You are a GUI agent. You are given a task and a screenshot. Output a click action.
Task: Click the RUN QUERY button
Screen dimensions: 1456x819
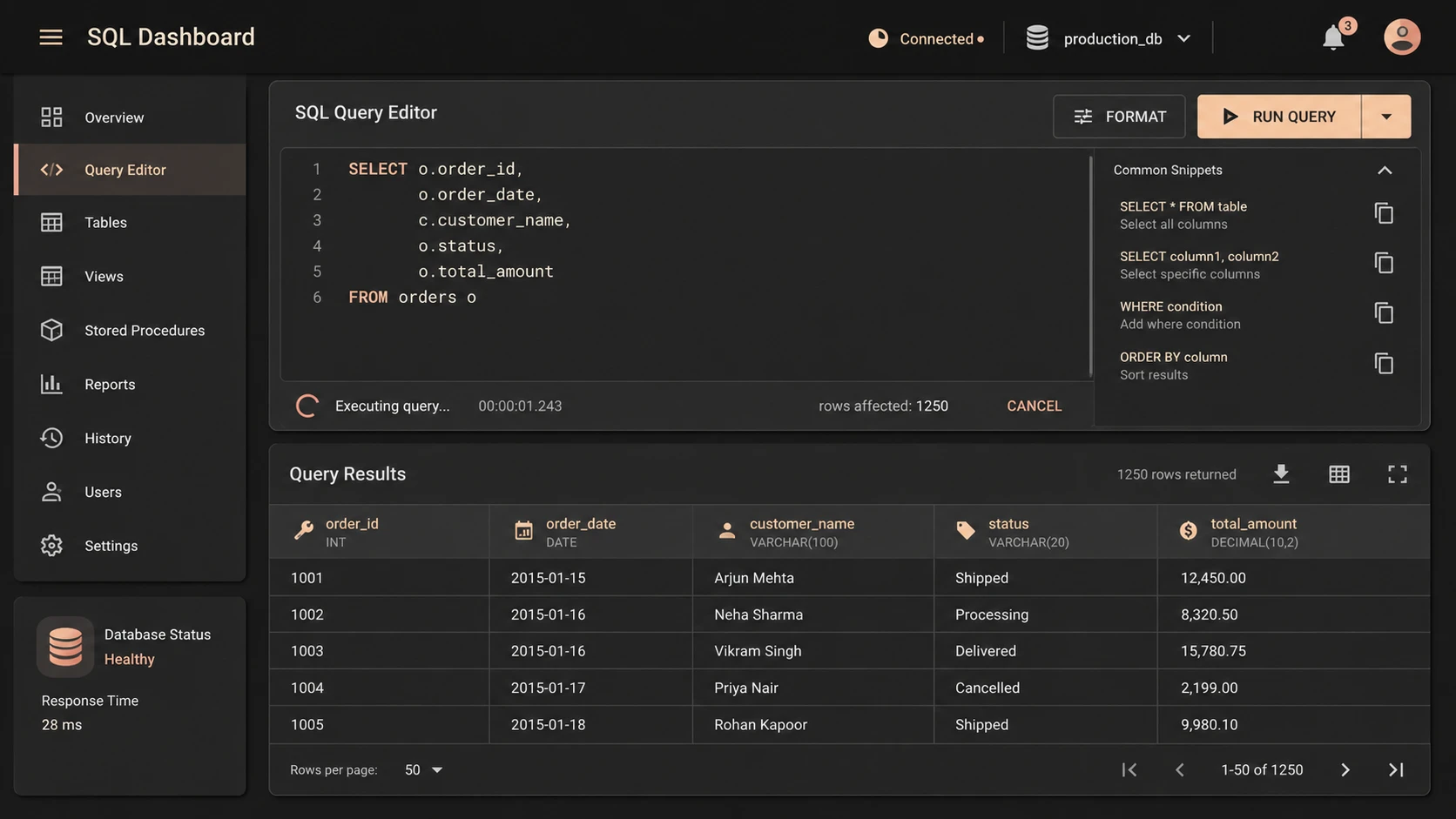[1279, 117]
